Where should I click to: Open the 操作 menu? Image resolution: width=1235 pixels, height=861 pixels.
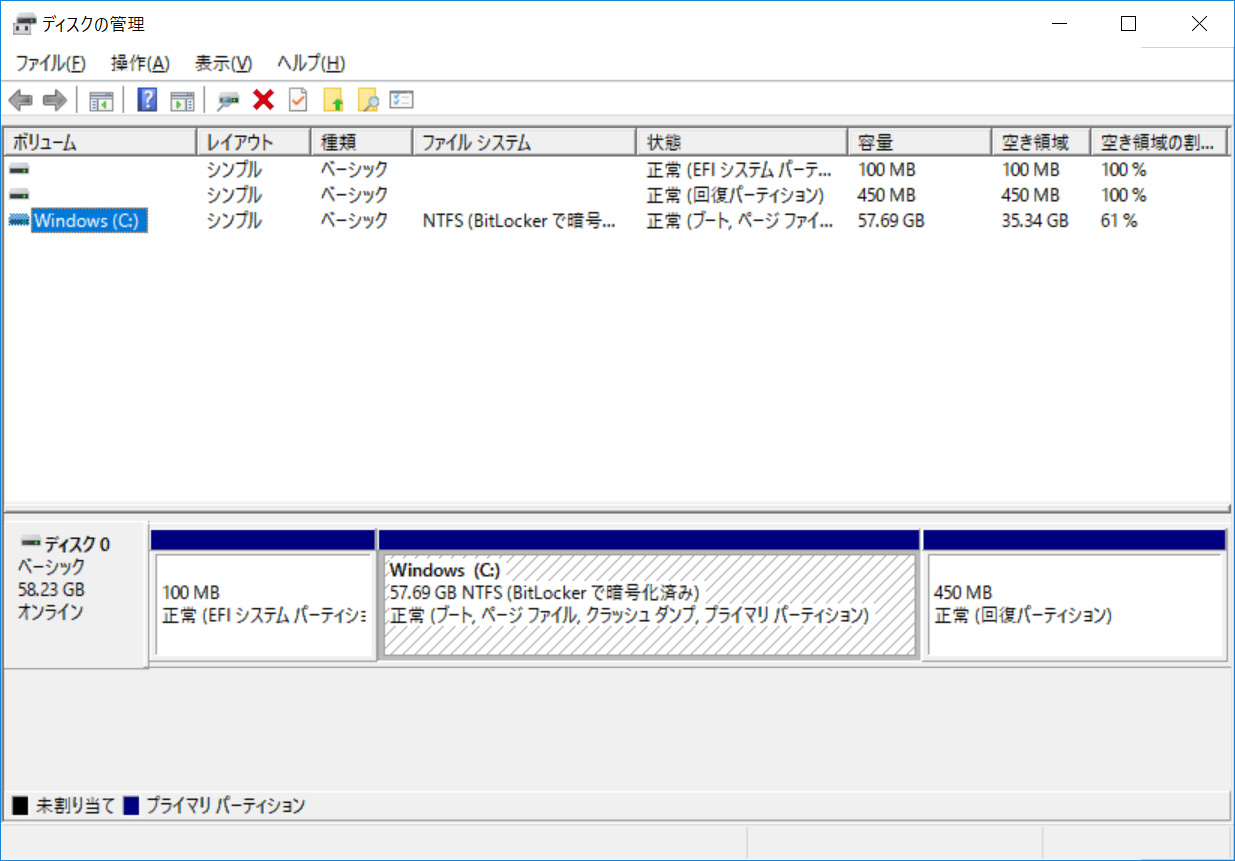tap(139, 63)
